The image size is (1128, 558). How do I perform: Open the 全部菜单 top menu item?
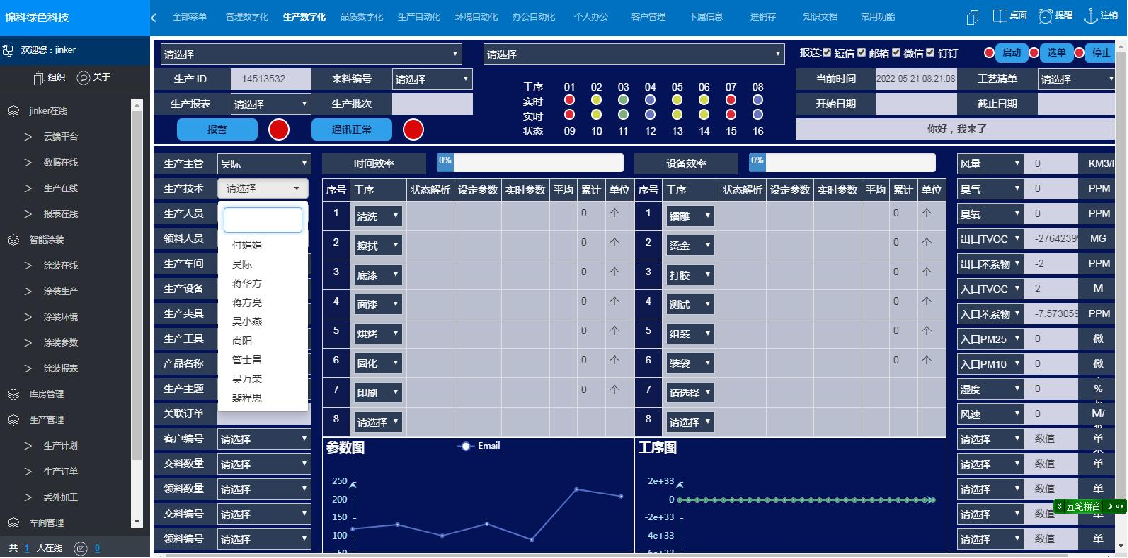pyautogui.click(x=190, y=17)
